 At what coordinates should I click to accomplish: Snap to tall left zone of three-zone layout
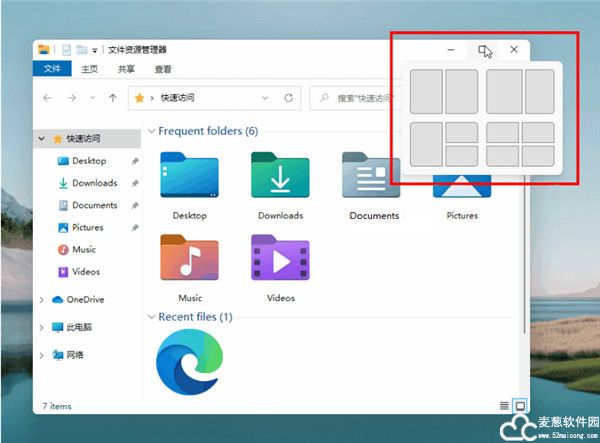coord(426,144)
